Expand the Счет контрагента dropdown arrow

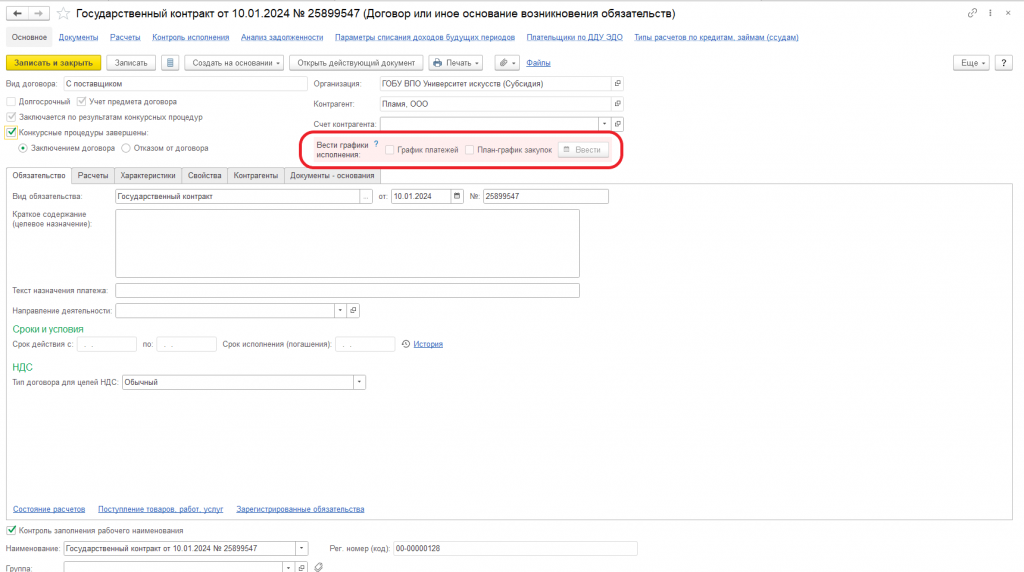point(605,124)
